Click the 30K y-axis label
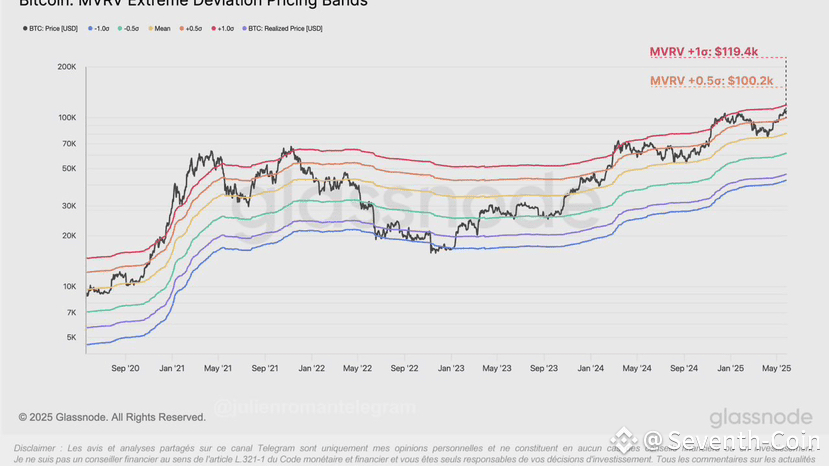Viewport: 829px width, 466px height. point(69,206)
